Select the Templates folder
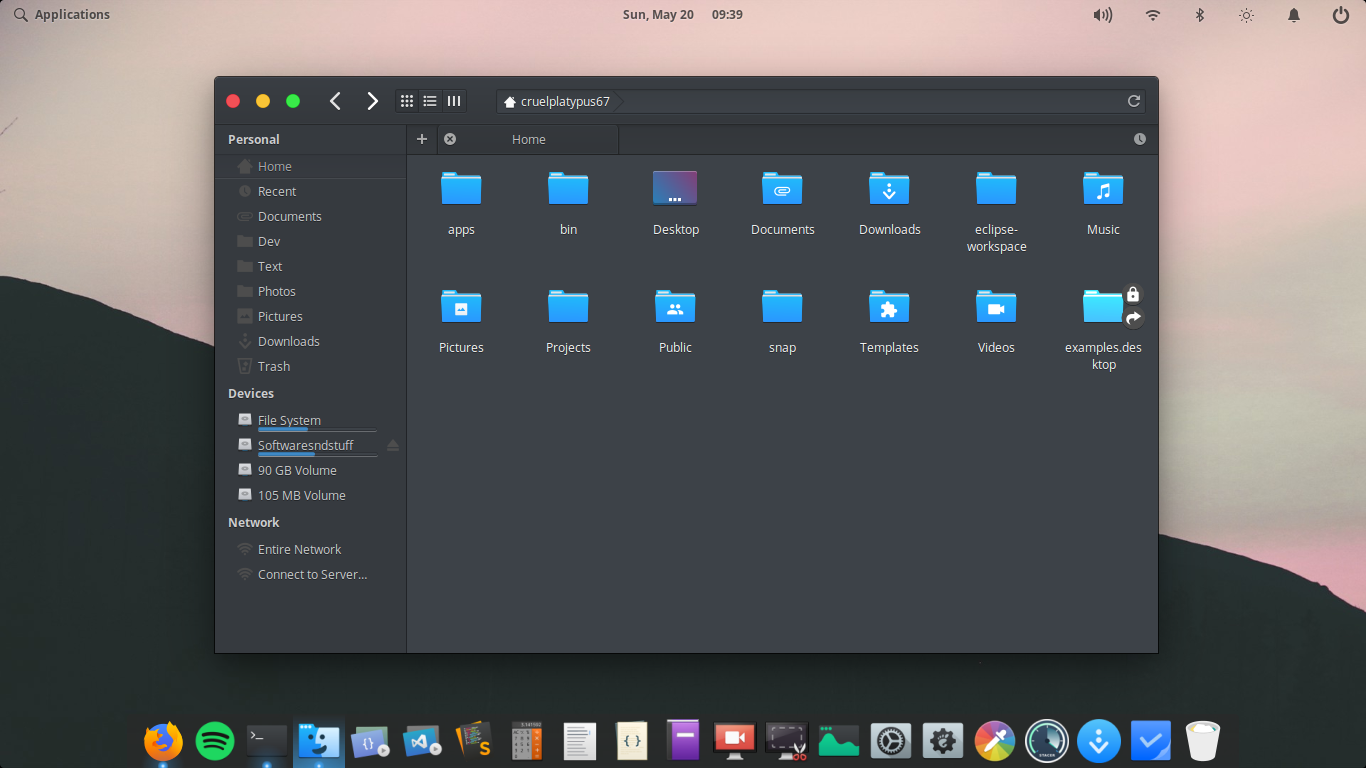 889,306
